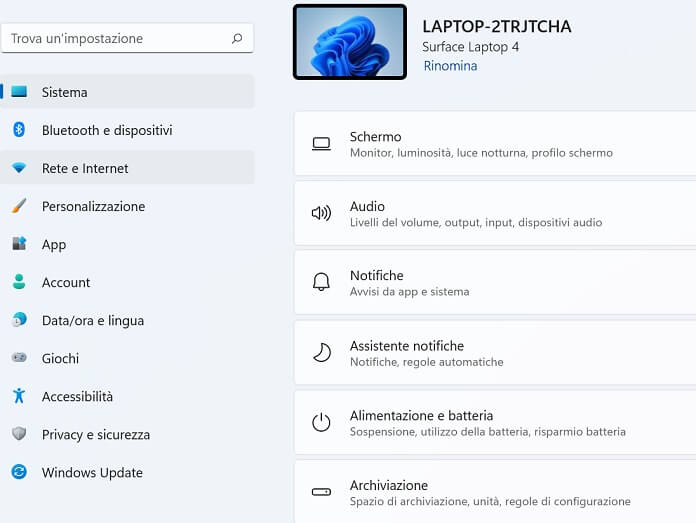Open Archiviazione storage settings

[495, 491]
